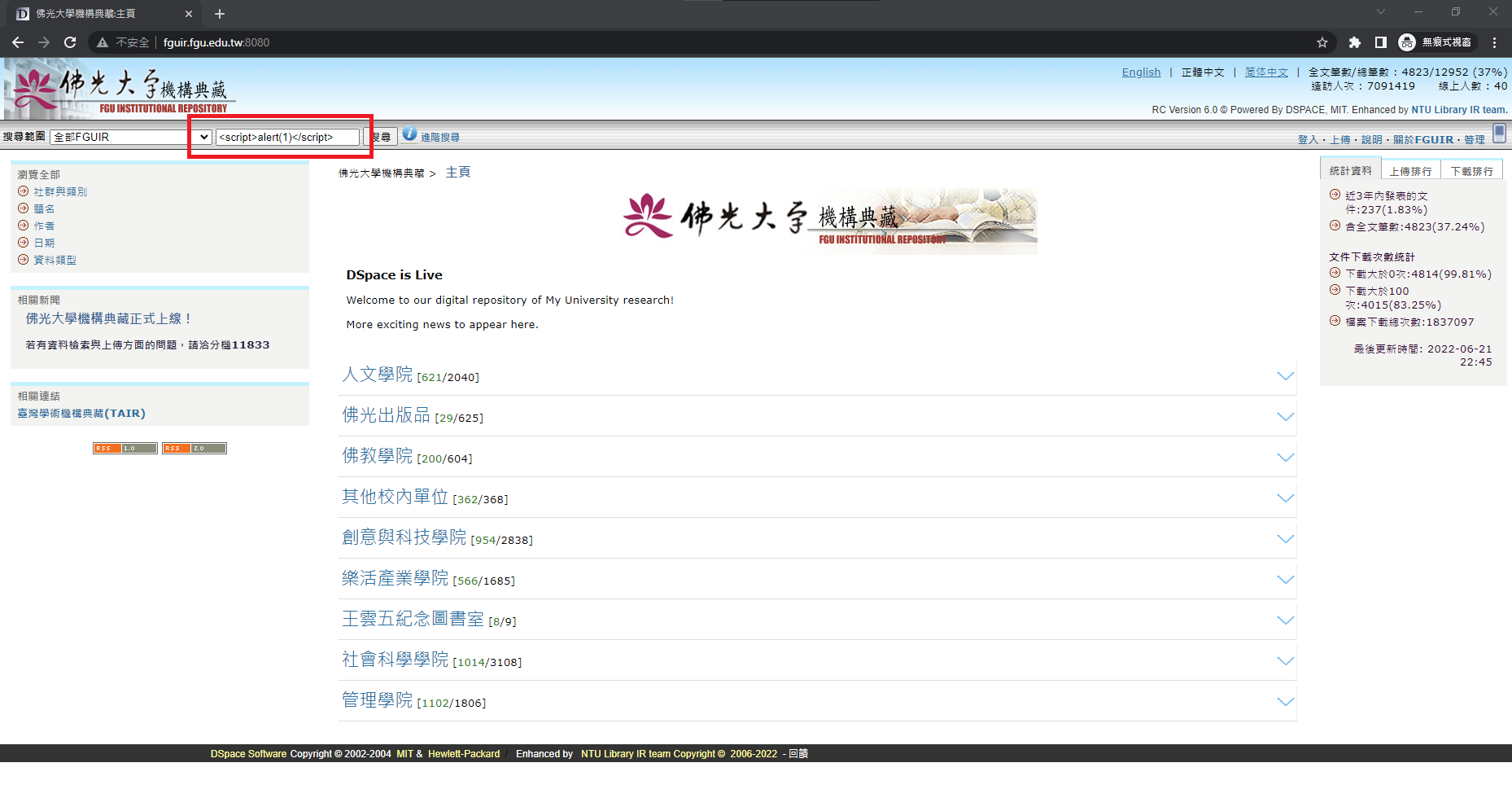Click the bullet icon beside 含全文筆數
The width and height of the screenshot is (1512, 798).
pos(1335,226)
